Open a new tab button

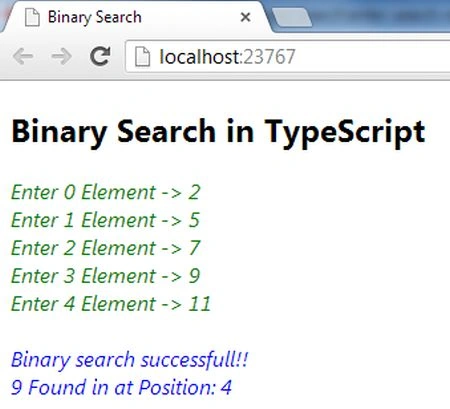[292, 17]
